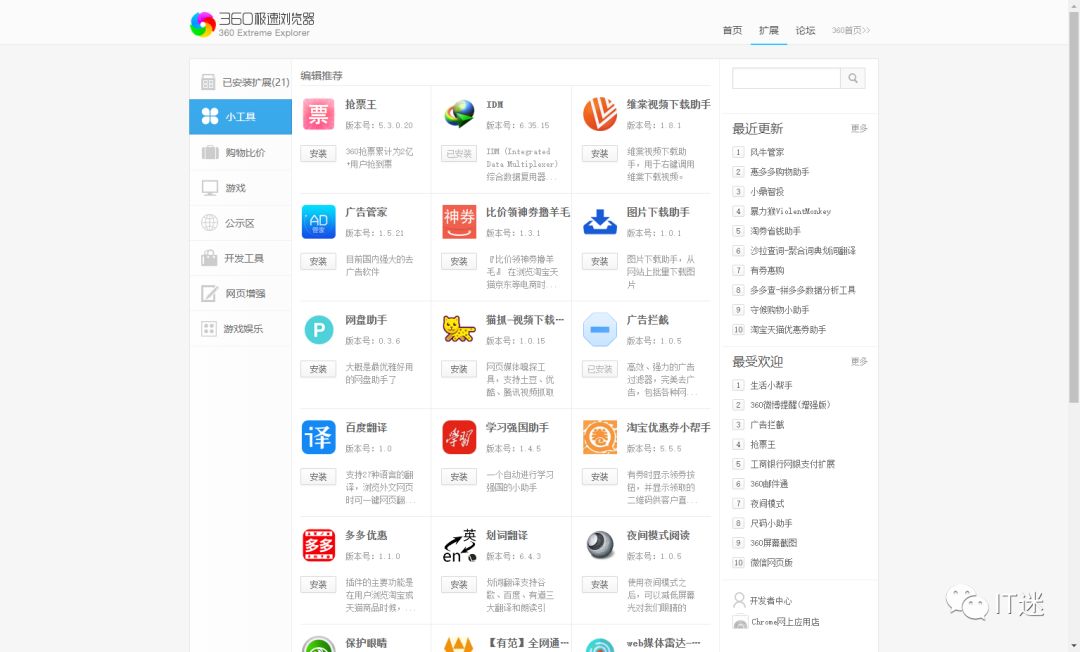The image size is (1080, 652).
Task: Click 更多 next to 最近更新
Action: pyautogui.click(x=859, y=128)
